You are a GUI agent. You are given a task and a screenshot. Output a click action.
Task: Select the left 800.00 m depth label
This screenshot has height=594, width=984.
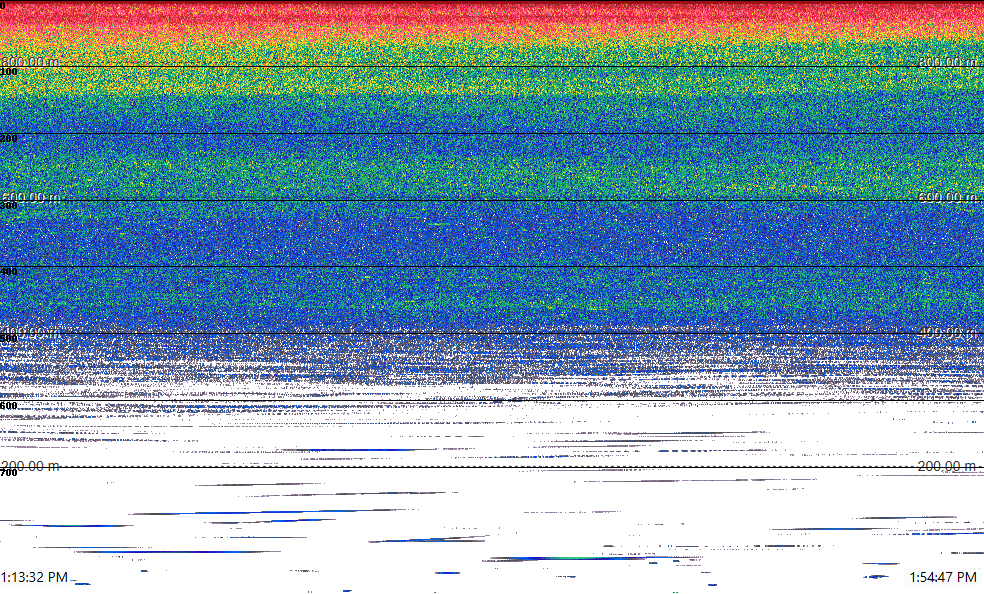click(30, 62)
